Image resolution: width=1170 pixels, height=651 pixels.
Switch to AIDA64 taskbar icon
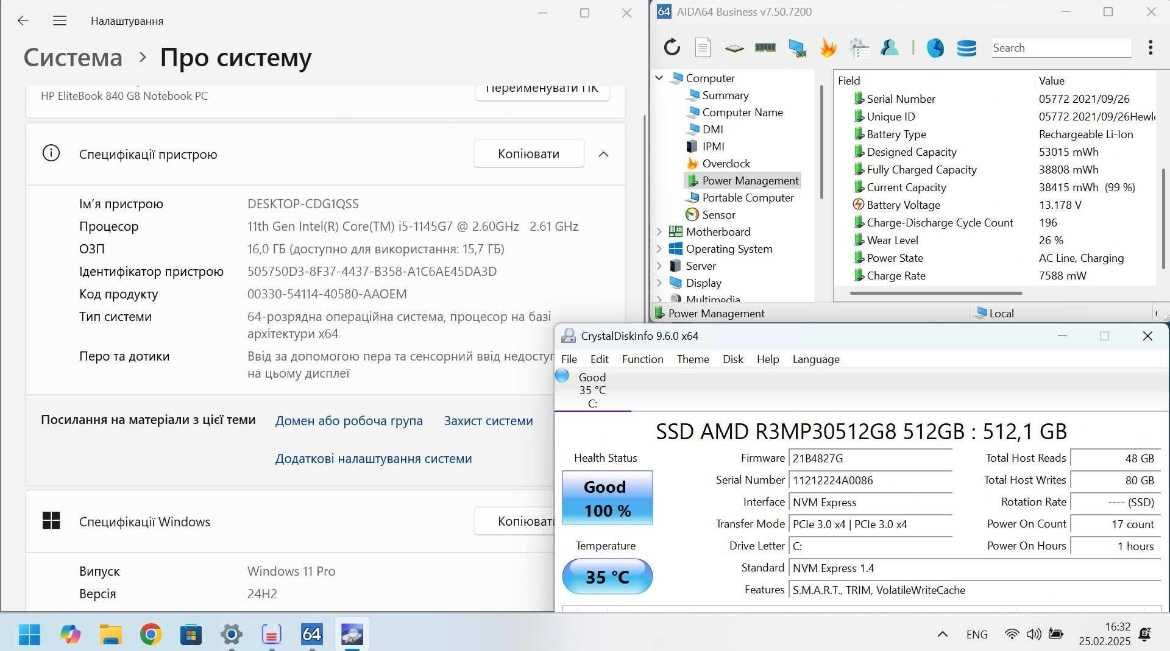pyautogui.click(x=311, y=635)
